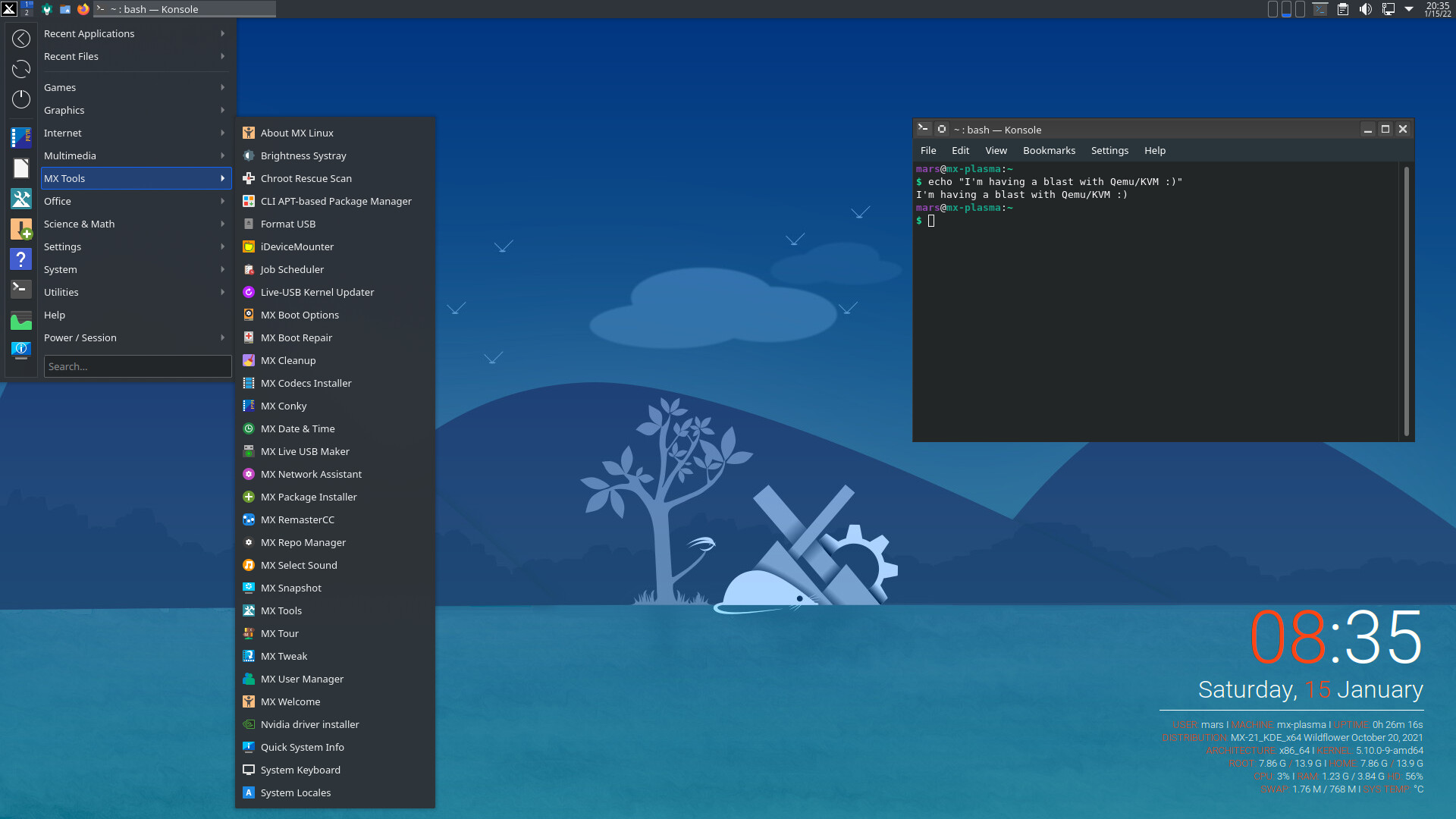Open MX Tweak
This screenshot has width=1456, height=819.
pos(334,656)
